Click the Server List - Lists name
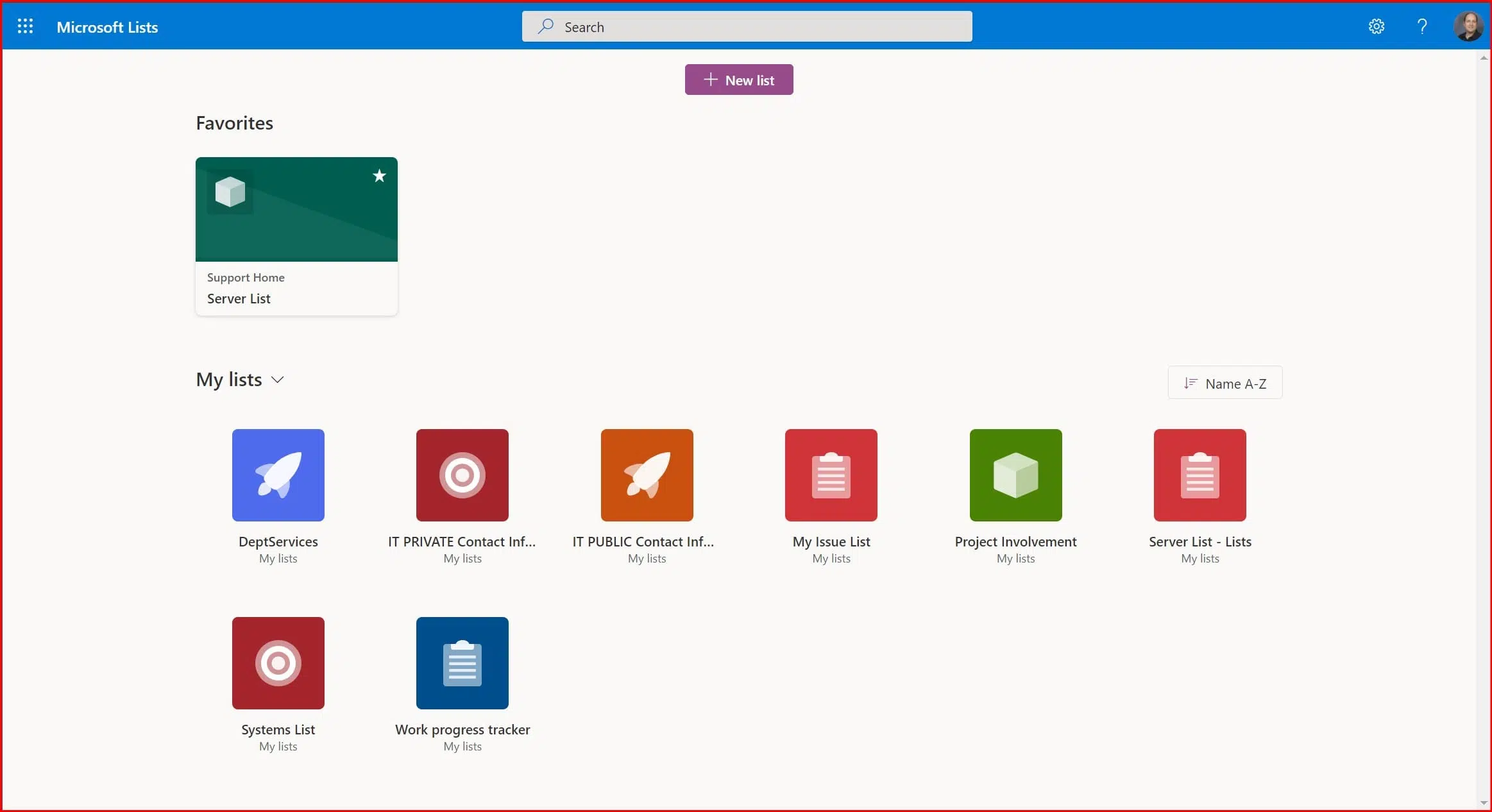Viewport: 1492px width, 812px height. pyautogui.click(x=1200, y=542)
